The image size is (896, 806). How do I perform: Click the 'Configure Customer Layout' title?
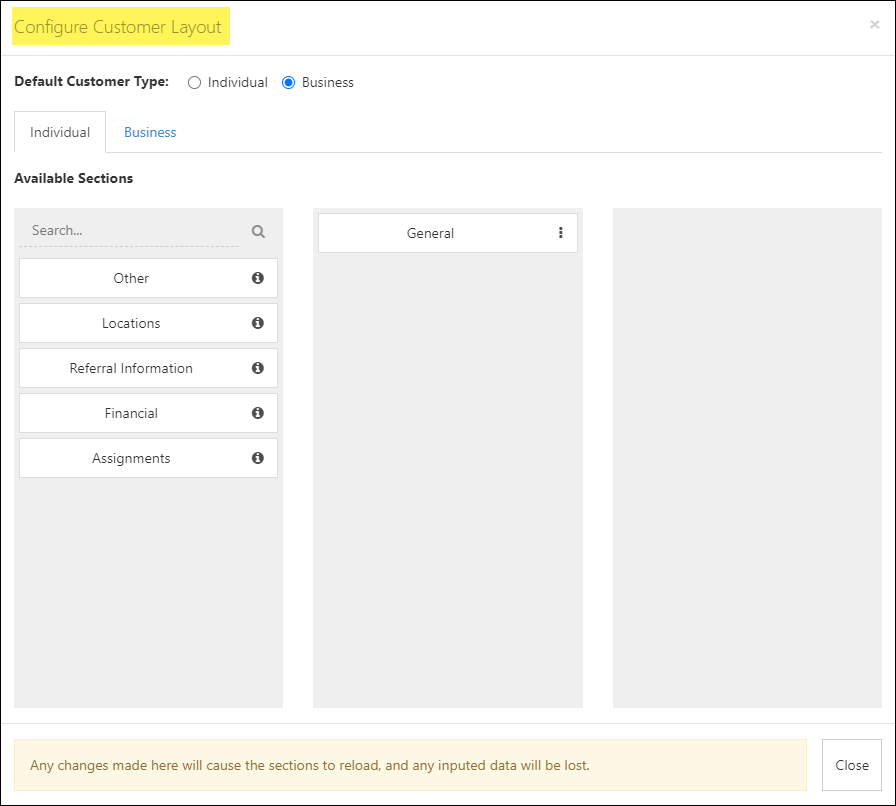(118, 27)
